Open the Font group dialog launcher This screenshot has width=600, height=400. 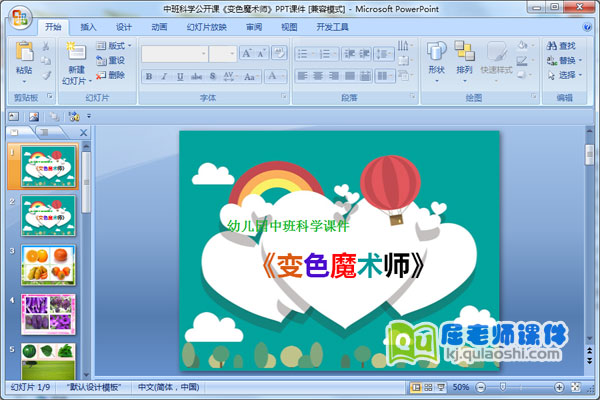tap(284, 96)
